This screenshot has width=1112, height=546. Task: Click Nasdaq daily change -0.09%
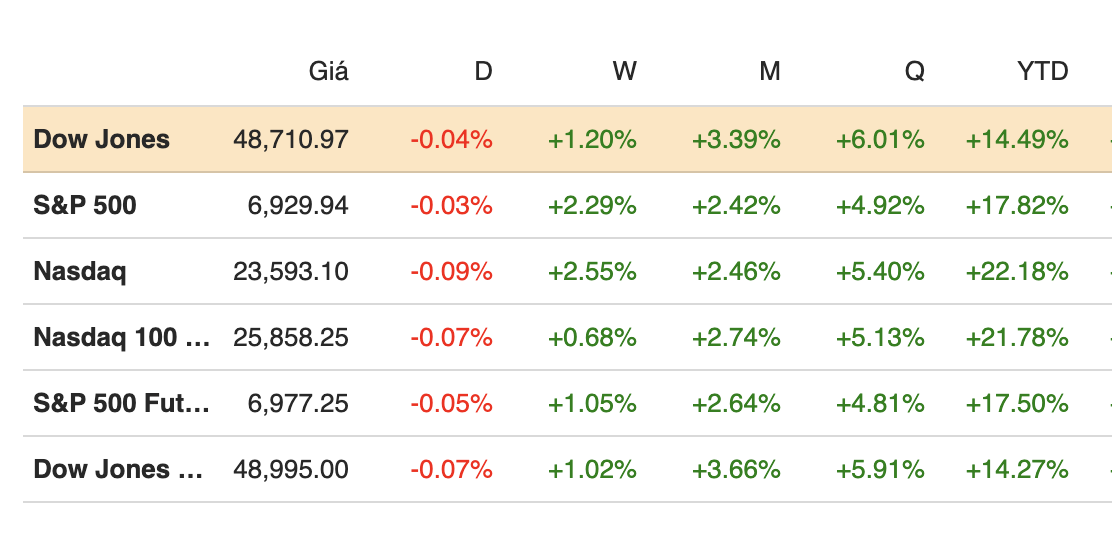[x=451, y=271]
